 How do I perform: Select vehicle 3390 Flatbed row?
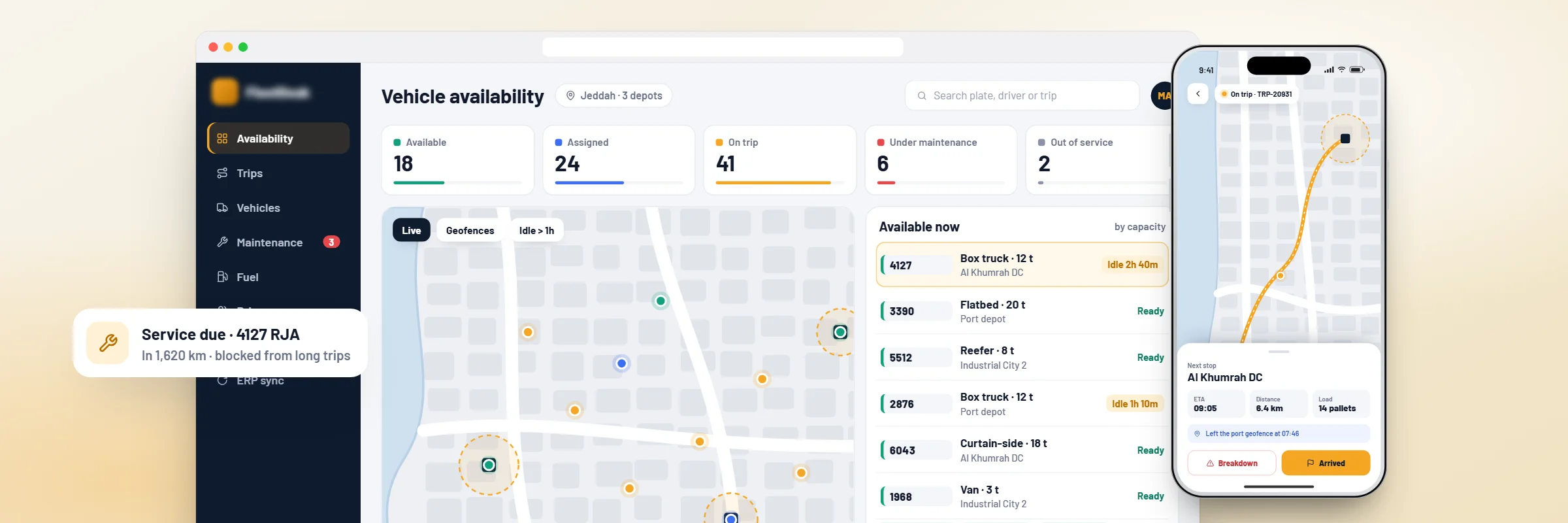pyautogui.click(x=1022, y=311)
